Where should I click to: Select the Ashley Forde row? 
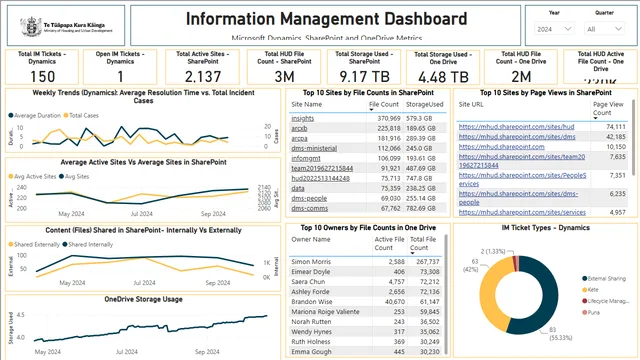click(366, 292)
